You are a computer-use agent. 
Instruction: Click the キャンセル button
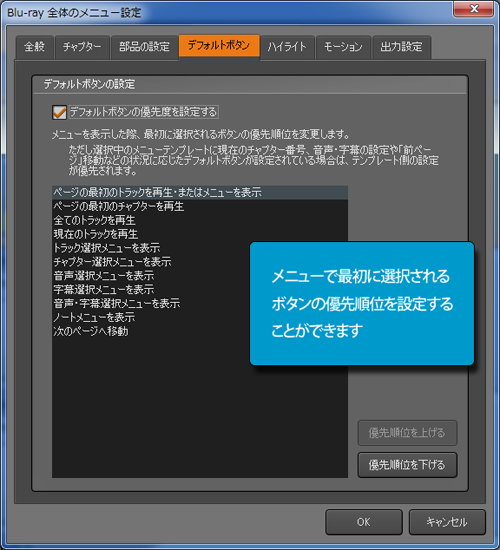[x=447, y=522]
